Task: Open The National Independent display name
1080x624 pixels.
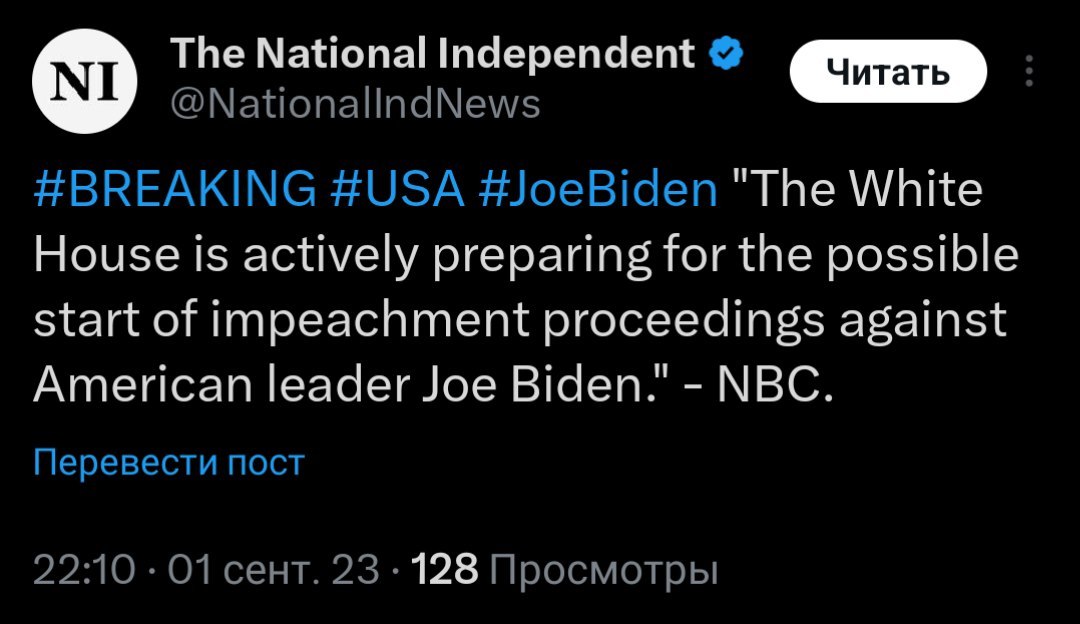Action: pyautogui.click(x=433, y=54)
